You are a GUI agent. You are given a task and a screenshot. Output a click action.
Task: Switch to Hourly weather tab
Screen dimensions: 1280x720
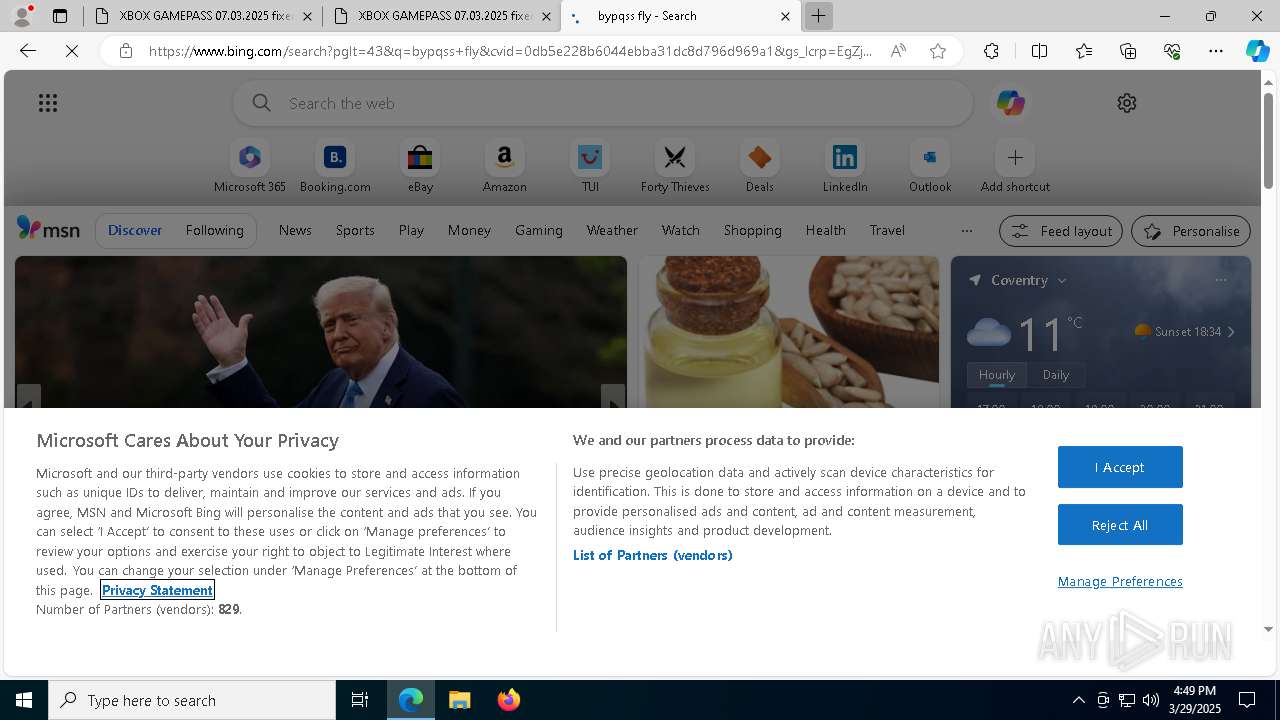coord(997,375)
